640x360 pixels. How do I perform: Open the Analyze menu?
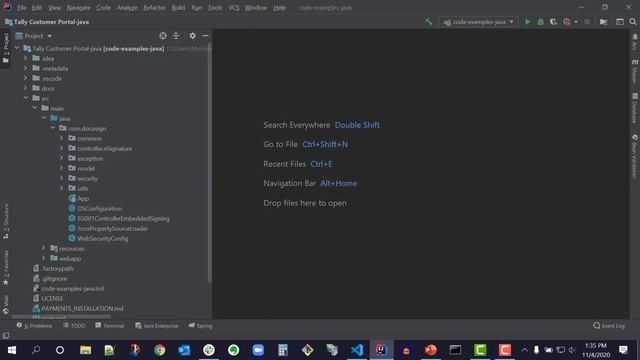127,8
